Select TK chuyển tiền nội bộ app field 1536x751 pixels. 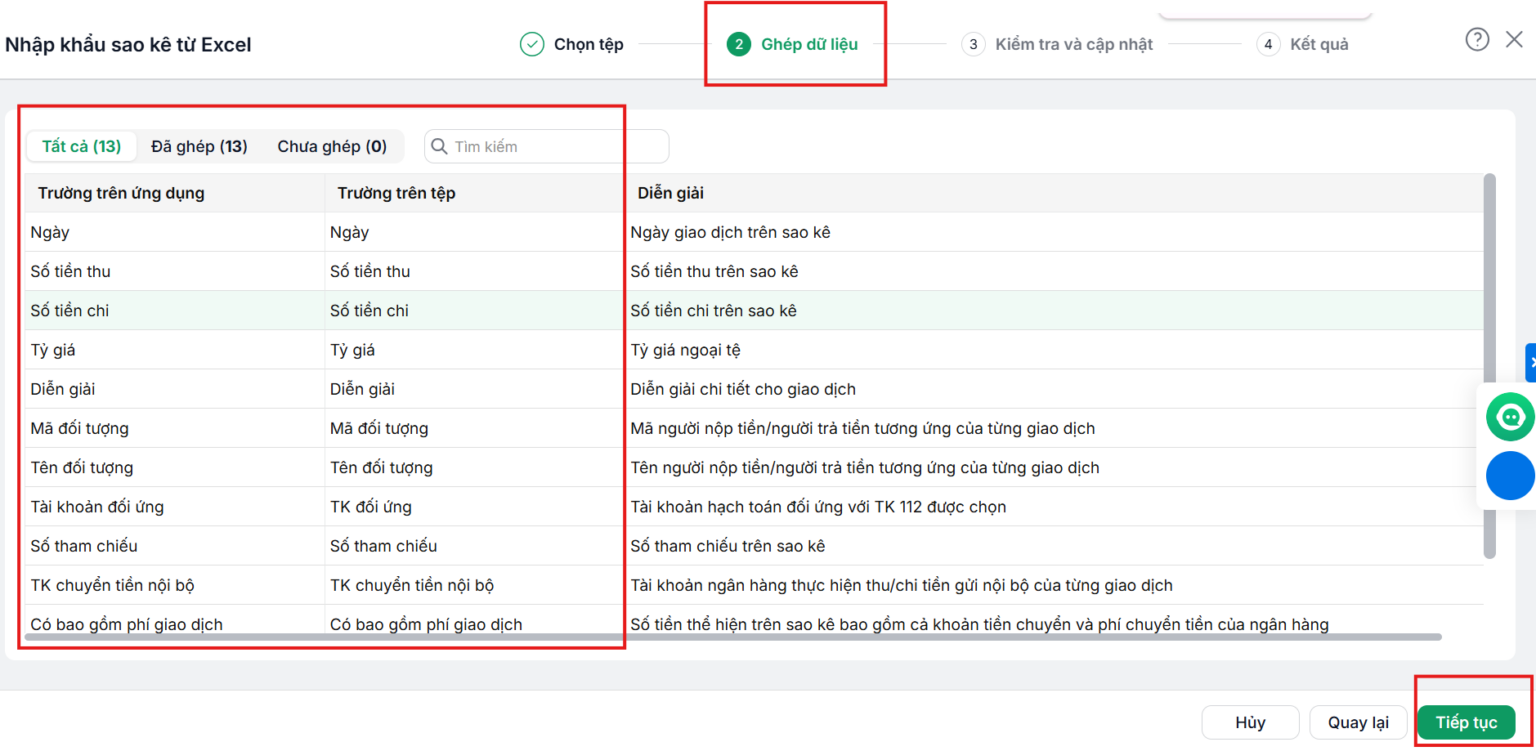(175, 585)
